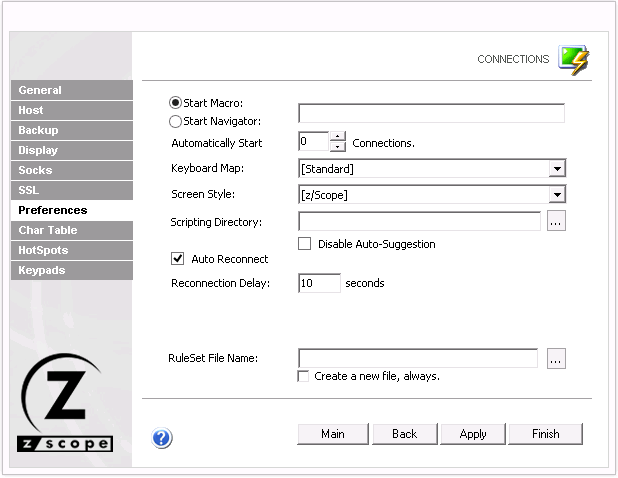
Task: Browse for the Scripting Directory
Action: pos(556,221)
